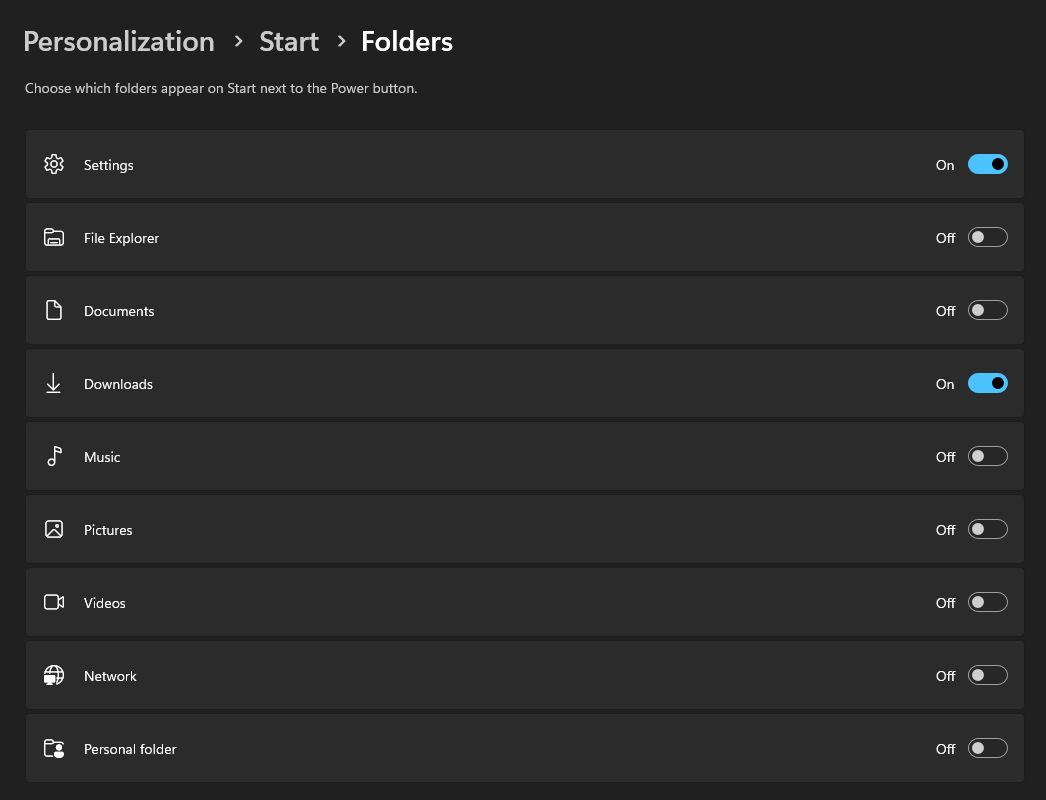Switch on the Personal folder toggle
Screen dimensions: 1046x800
coord(987,749)
